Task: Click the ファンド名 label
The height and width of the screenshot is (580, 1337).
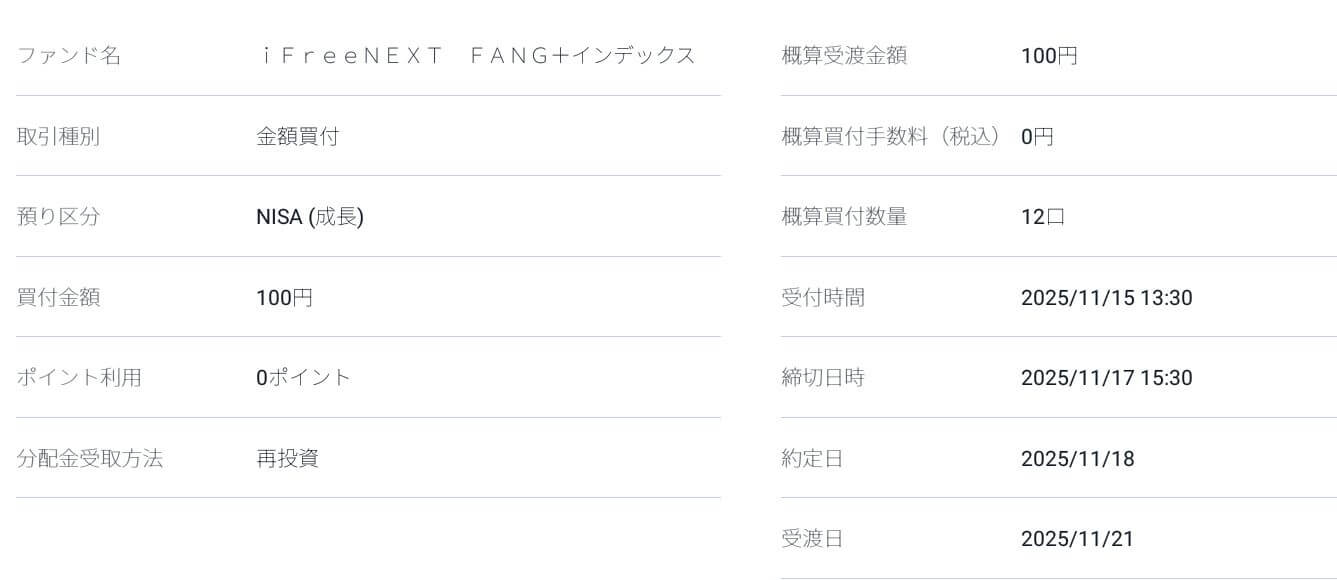Action: point(69,56)
